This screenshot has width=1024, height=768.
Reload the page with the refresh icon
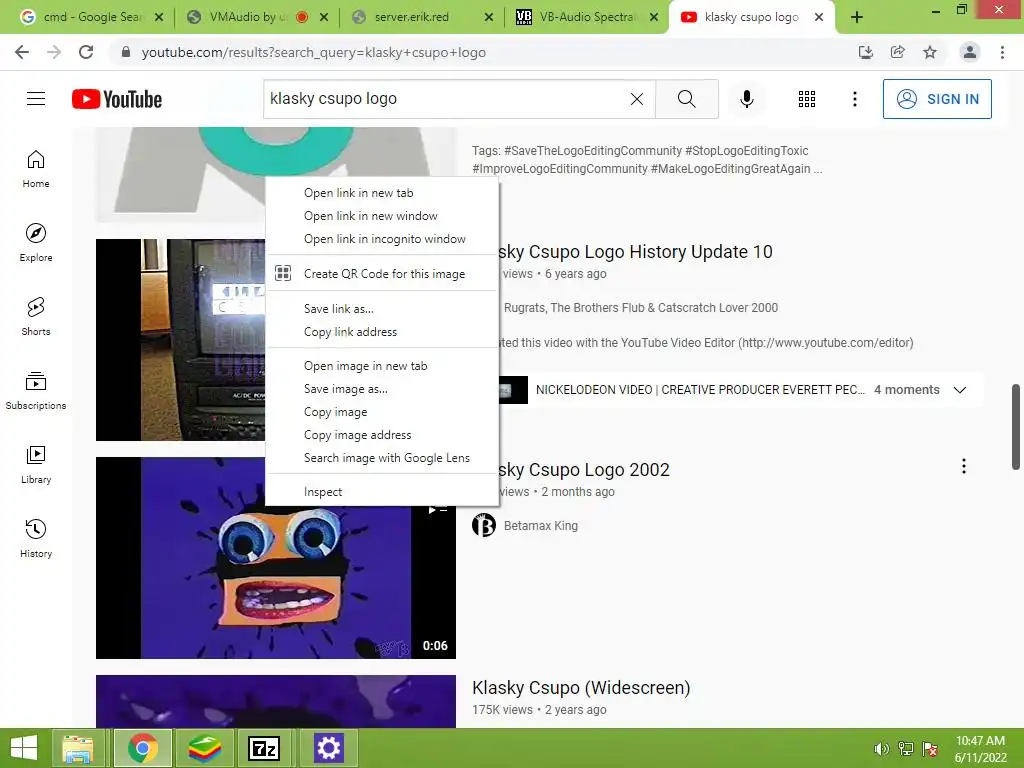click(x=86, y=52)
